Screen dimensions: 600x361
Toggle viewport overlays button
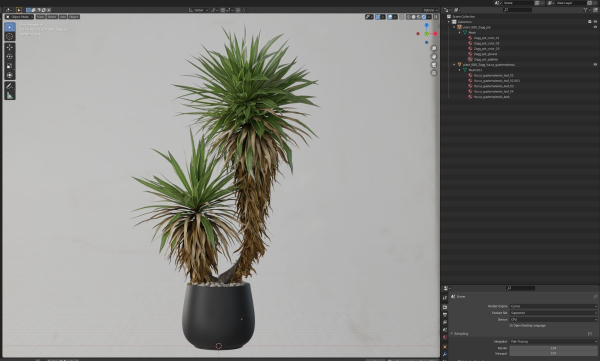point(390,17)
